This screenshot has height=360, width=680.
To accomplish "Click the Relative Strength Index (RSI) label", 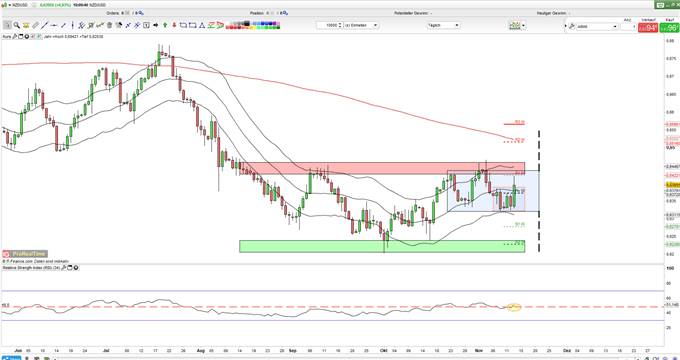I will (31, 268).
